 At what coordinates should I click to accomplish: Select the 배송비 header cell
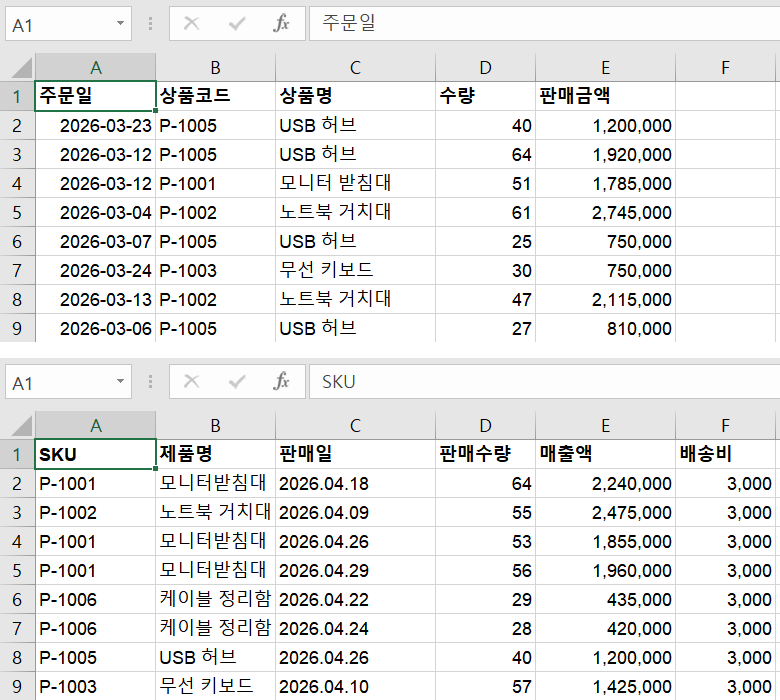pyautogui.click(x=725, y=454)
